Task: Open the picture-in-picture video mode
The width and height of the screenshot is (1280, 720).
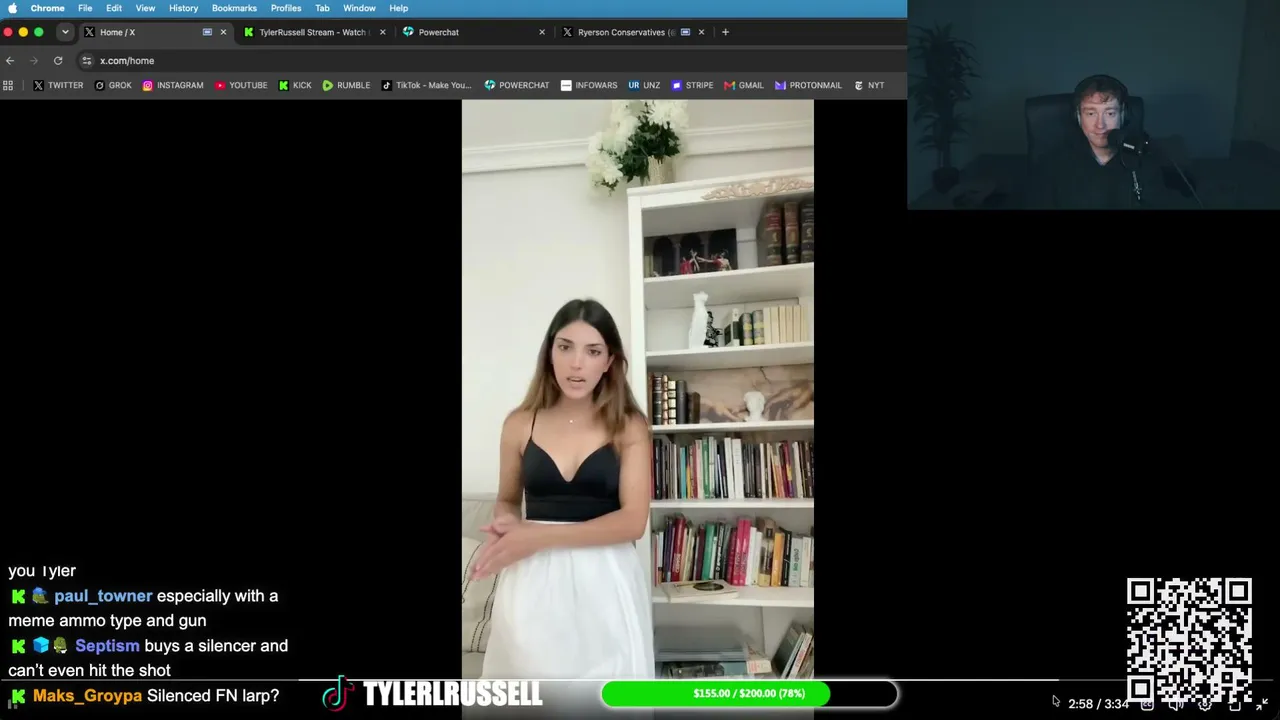Action: point(1234,704)
